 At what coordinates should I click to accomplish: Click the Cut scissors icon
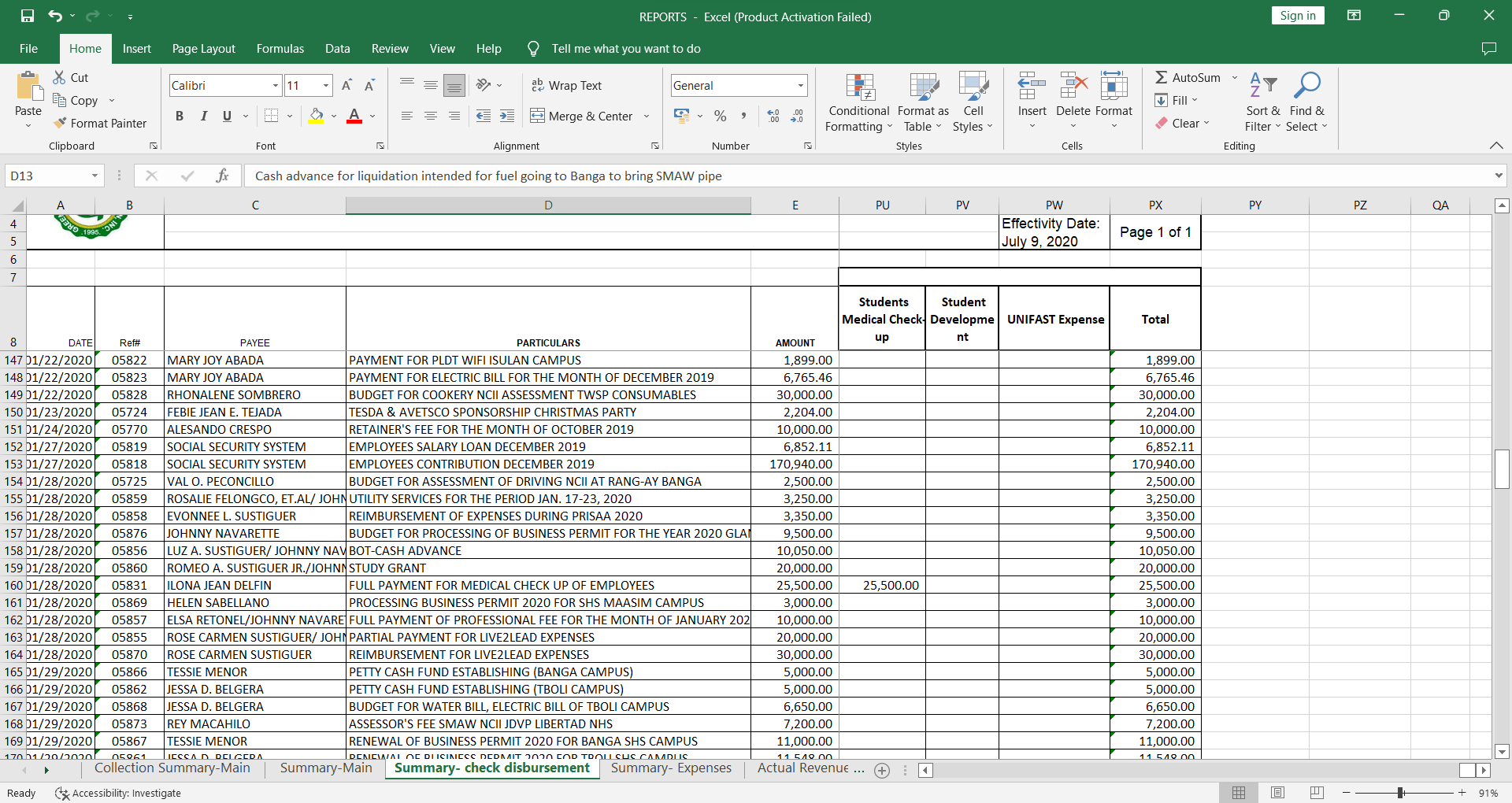59,77
